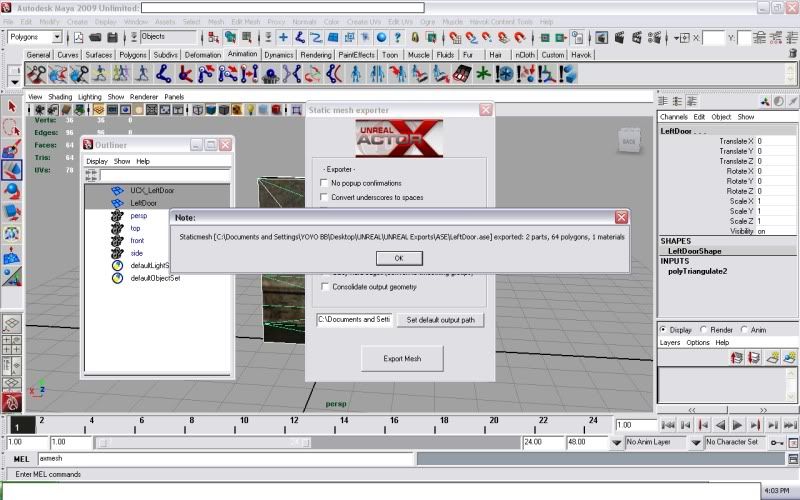Click the polyTriangulate2 input node
The image size is (800, 500).
697,271
